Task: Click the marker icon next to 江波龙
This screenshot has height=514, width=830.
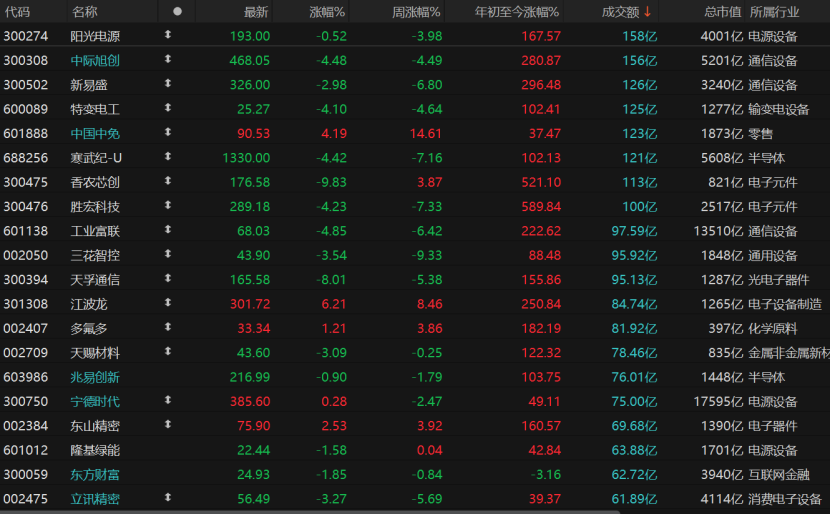Action: click(x=168, y=303)
